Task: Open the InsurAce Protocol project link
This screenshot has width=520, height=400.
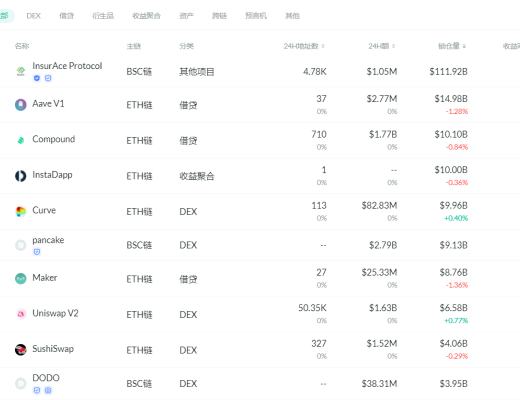Action: point(67,66)
